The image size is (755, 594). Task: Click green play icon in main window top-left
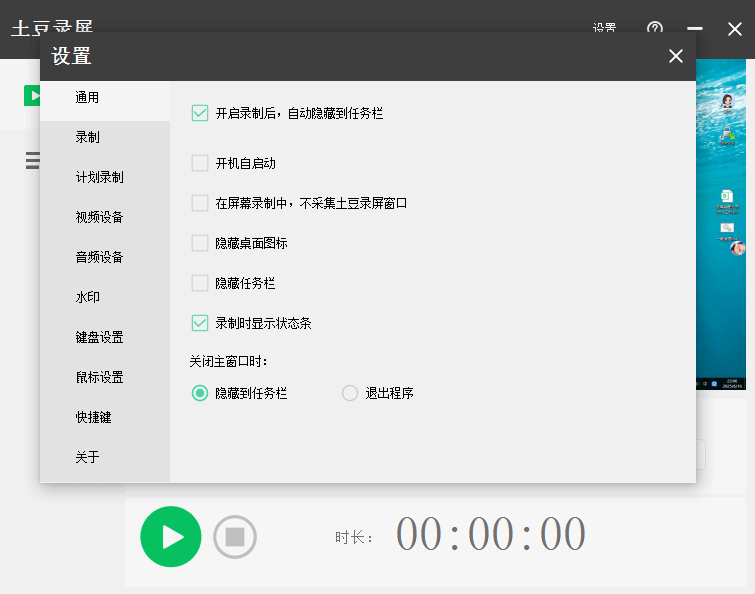point(32,95)
